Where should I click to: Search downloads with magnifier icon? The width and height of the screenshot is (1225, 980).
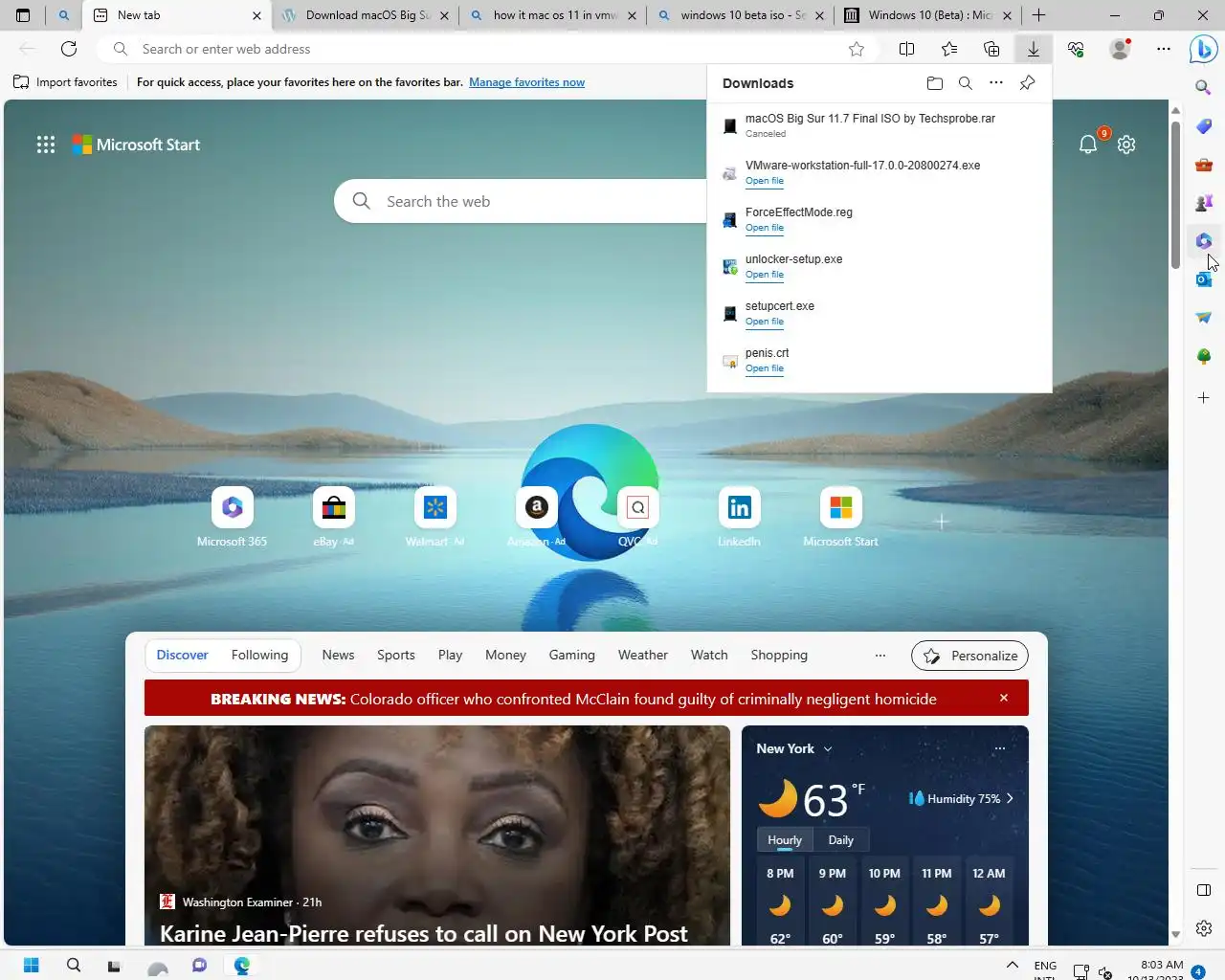coord(966,83)
